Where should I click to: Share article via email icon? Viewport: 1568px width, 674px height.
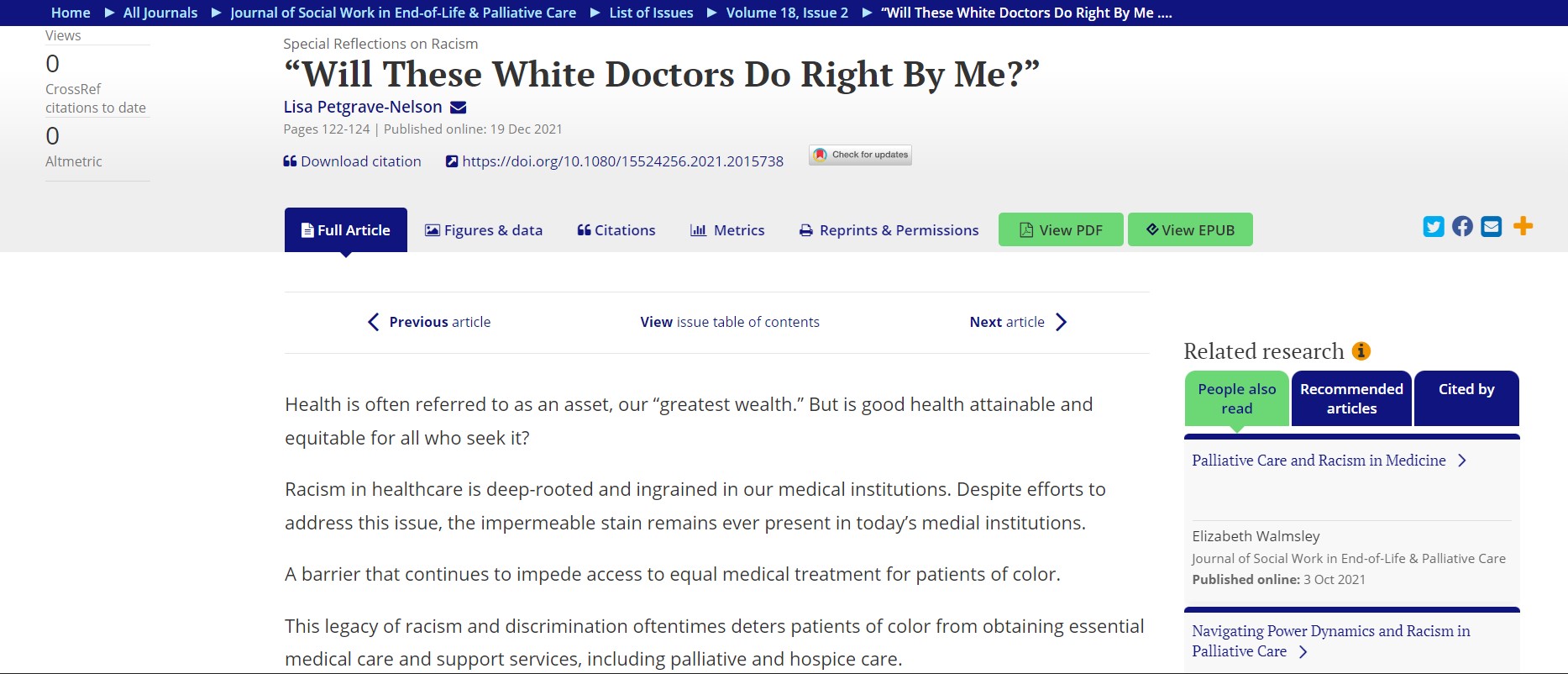pyautogui.click(x=1491, y=227)
